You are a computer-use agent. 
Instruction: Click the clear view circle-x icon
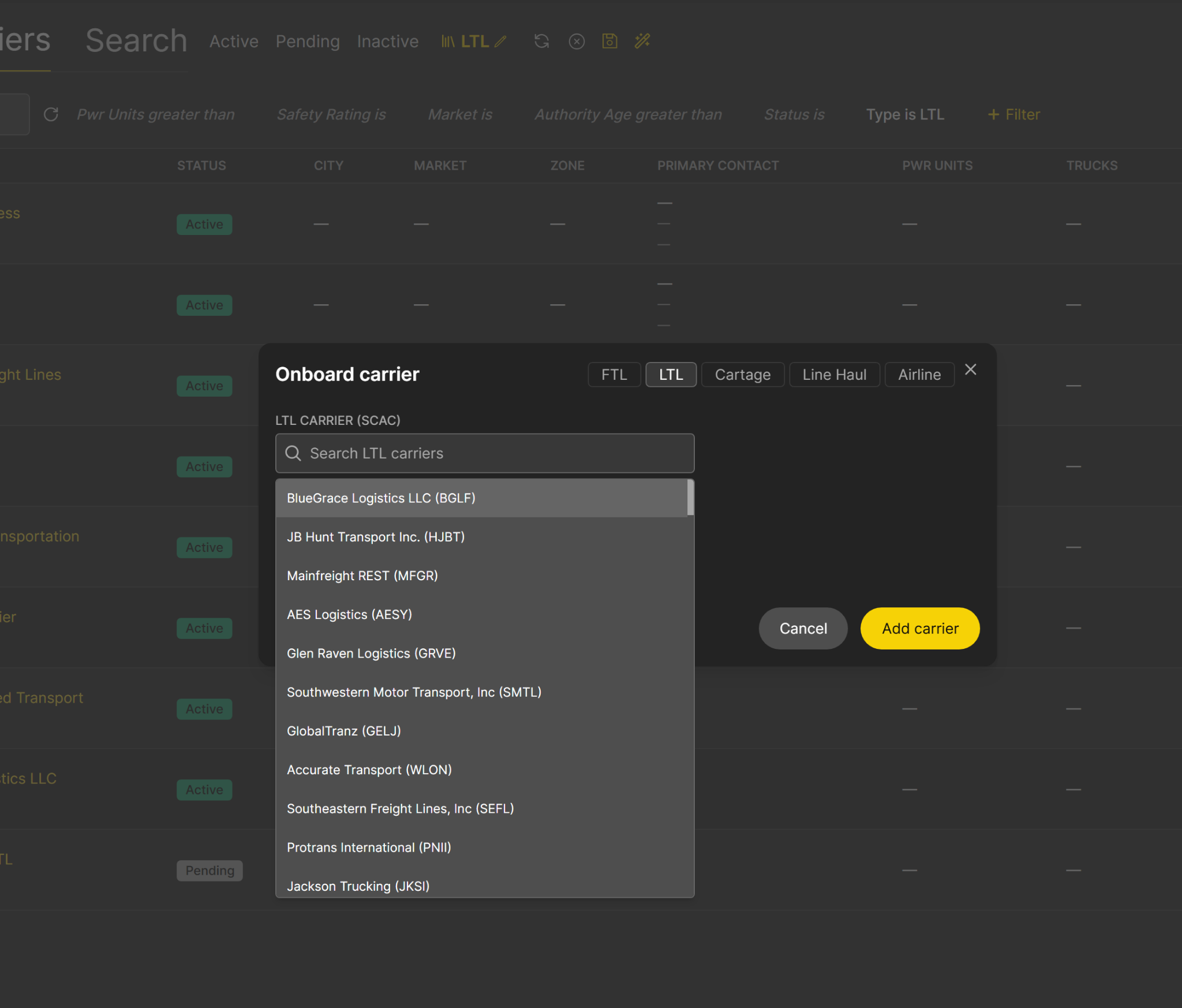click(x=577, y=42)
